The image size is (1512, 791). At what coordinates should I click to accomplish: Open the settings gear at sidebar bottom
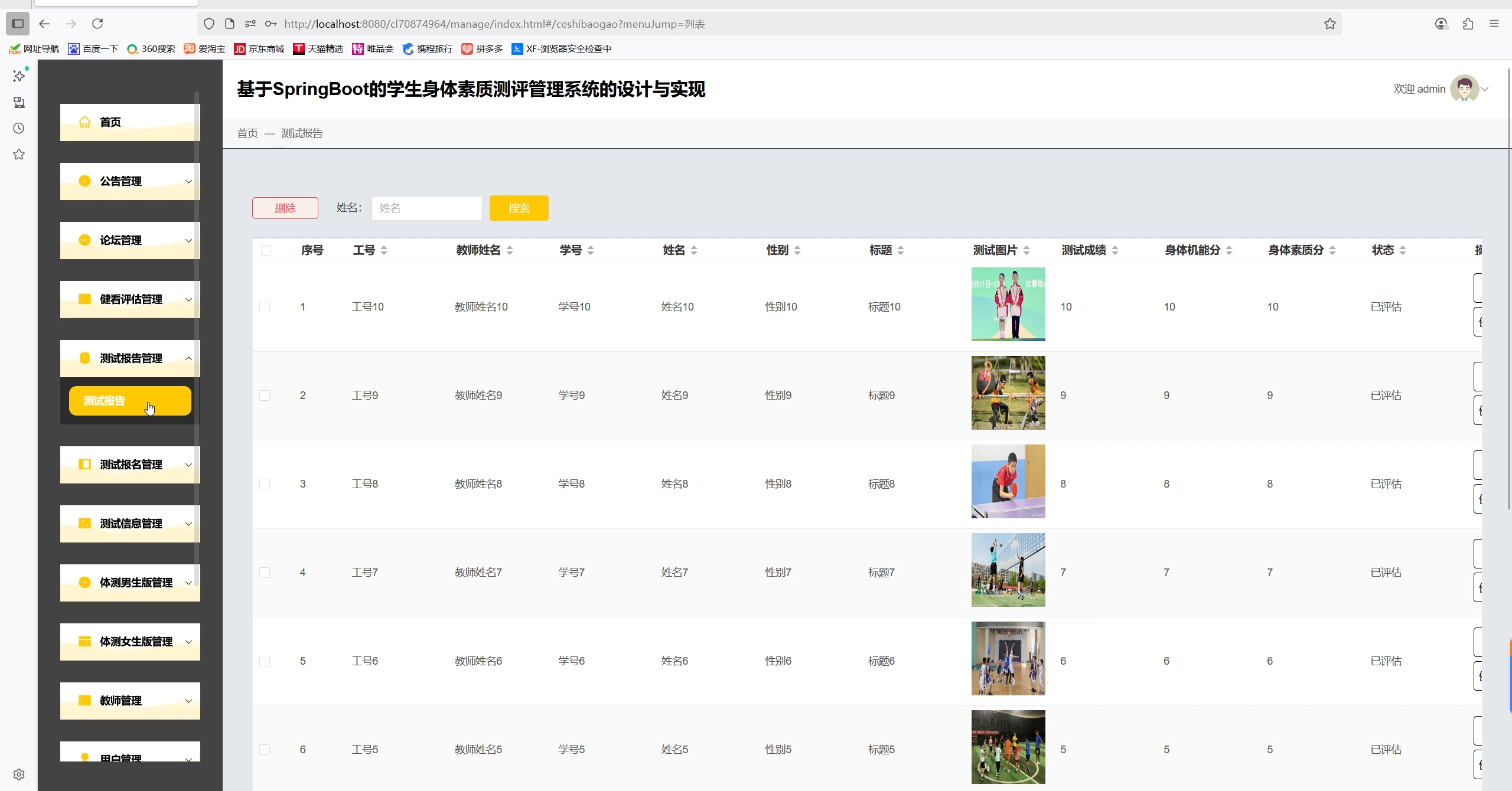point(18,774)
